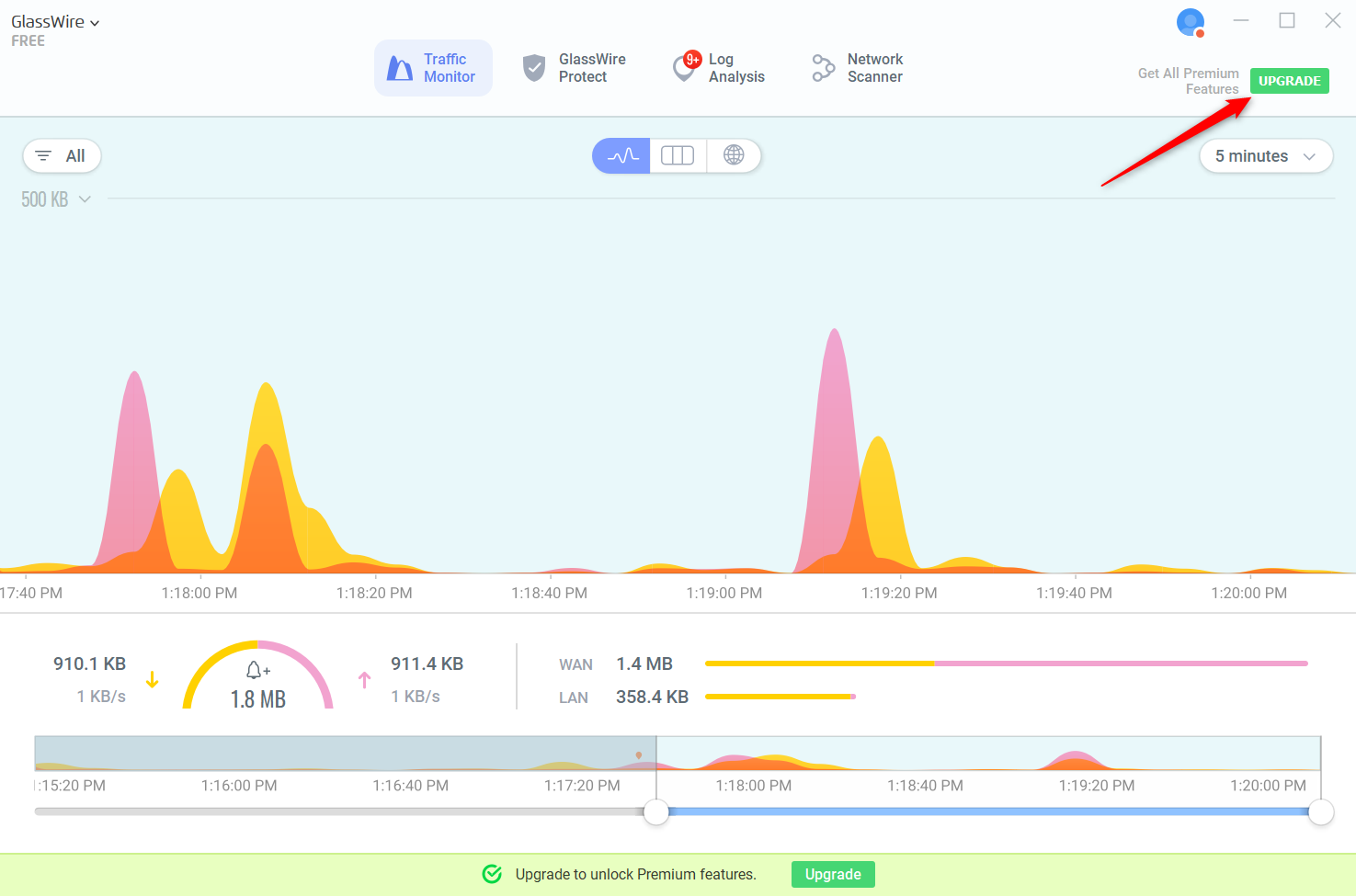The height and width of the screenshot is (896, 1356).
Task: Click the 911.4 KB upload total
Action: (427, 663)
